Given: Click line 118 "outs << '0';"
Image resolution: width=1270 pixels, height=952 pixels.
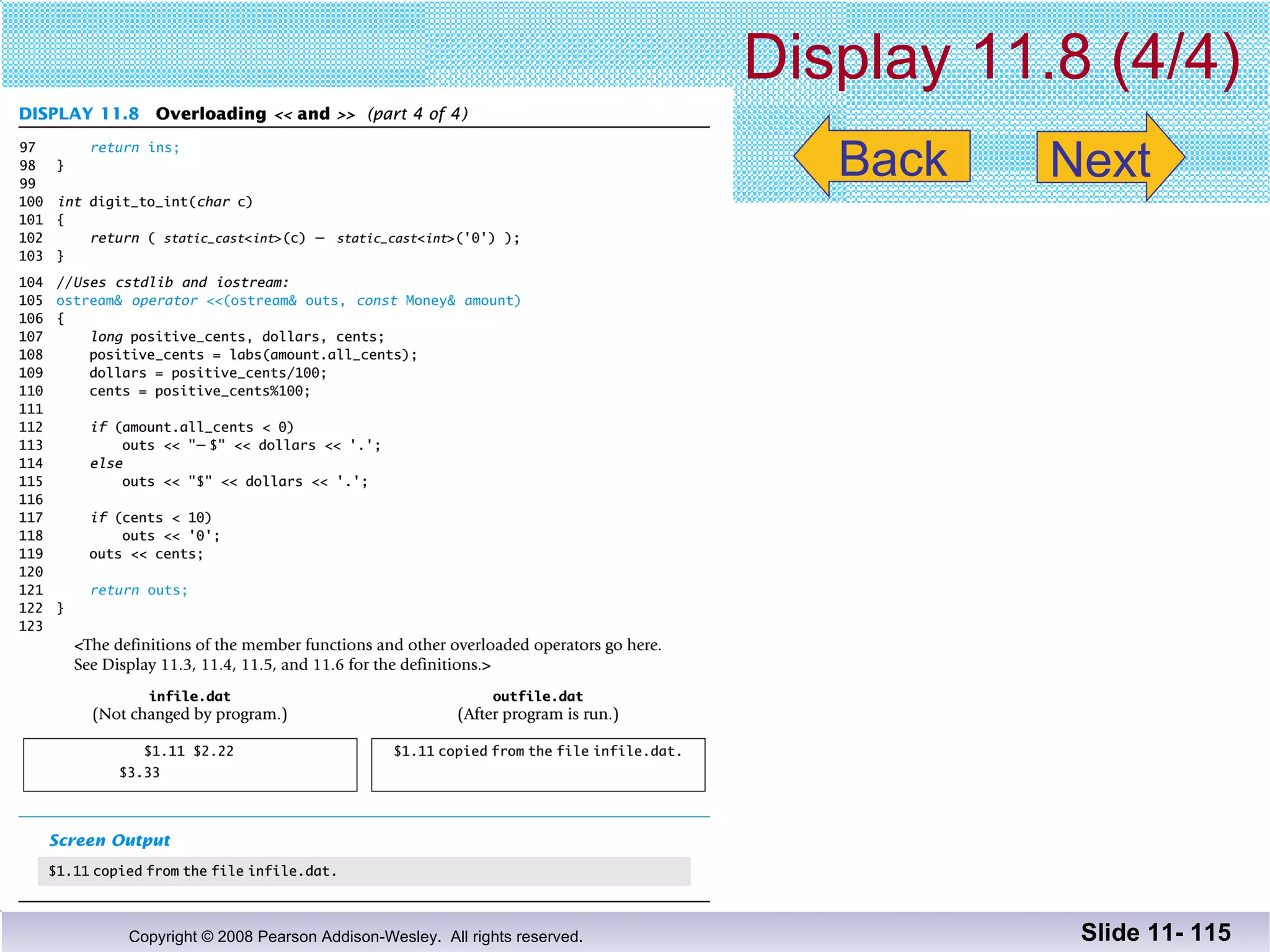Looking at the screenshot, I should coord(171,536).
